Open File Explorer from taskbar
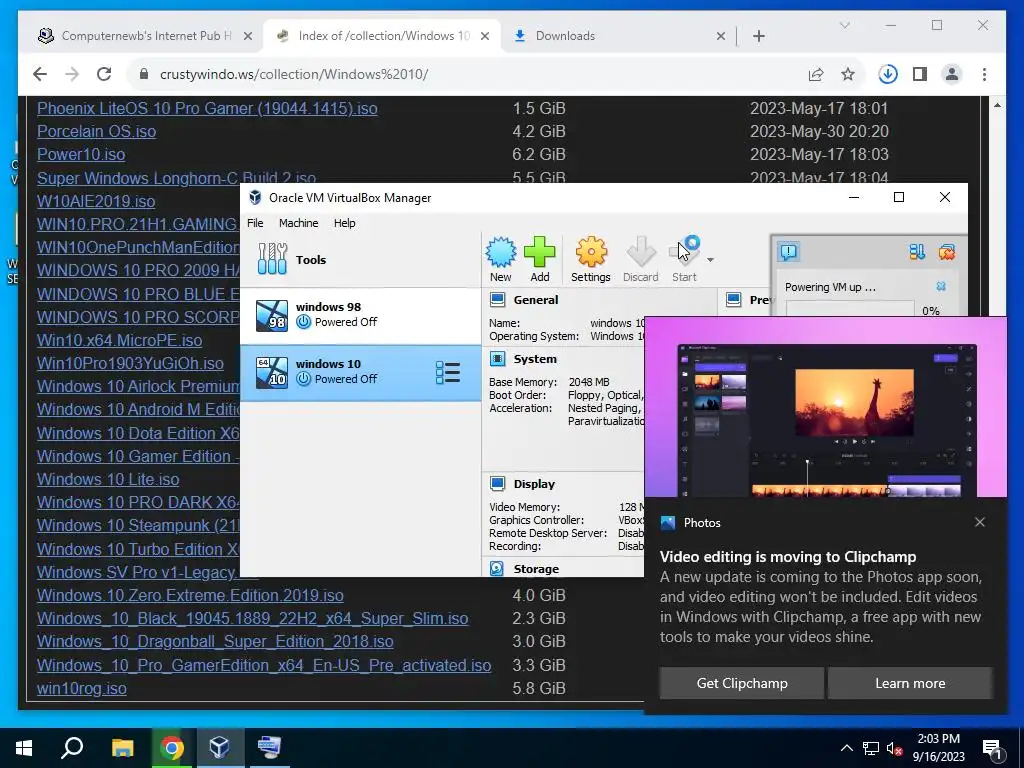The width and height of the screenshot is (1024, 768). (x=122, y=748)
